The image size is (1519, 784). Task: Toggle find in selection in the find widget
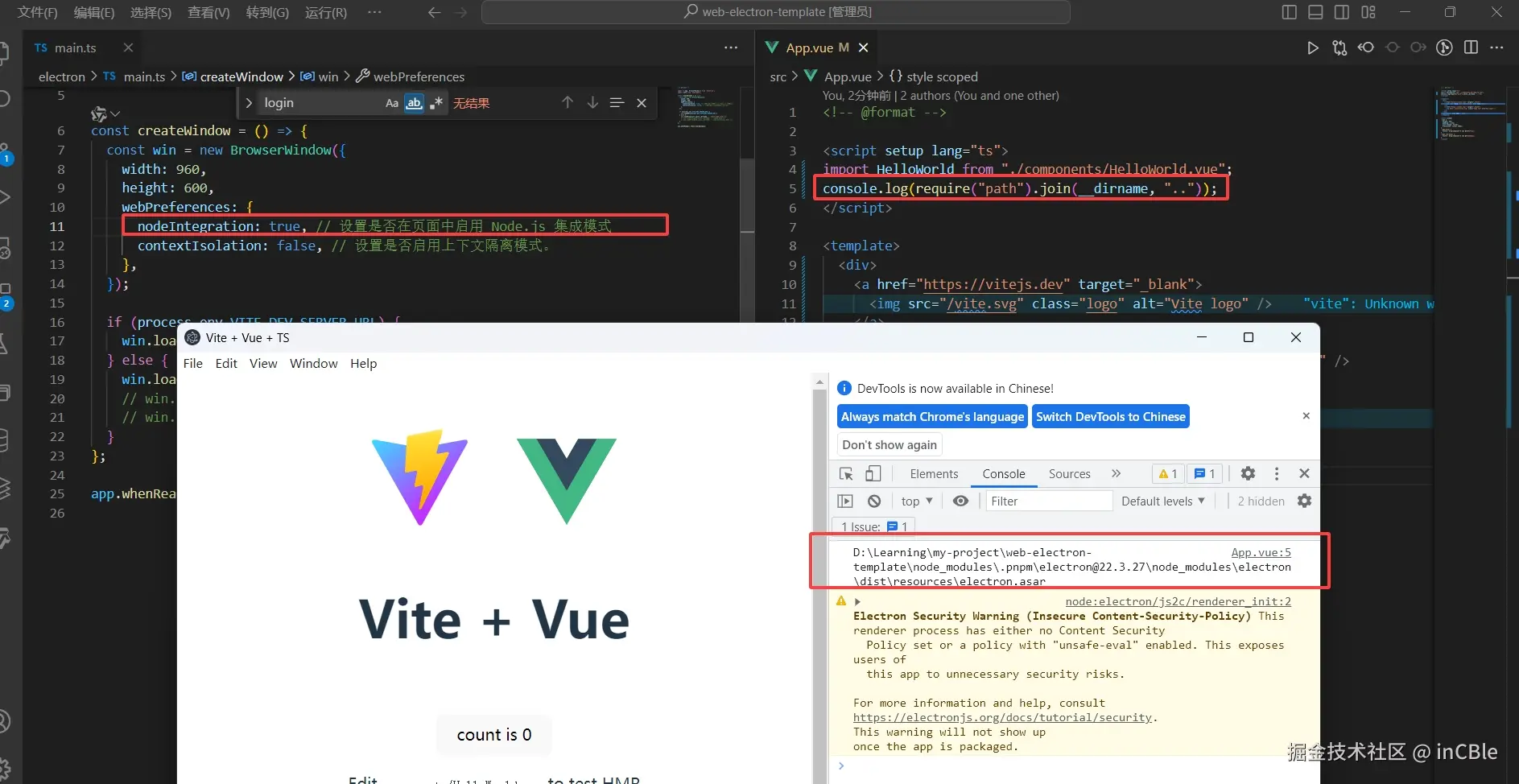coord(617,102)
